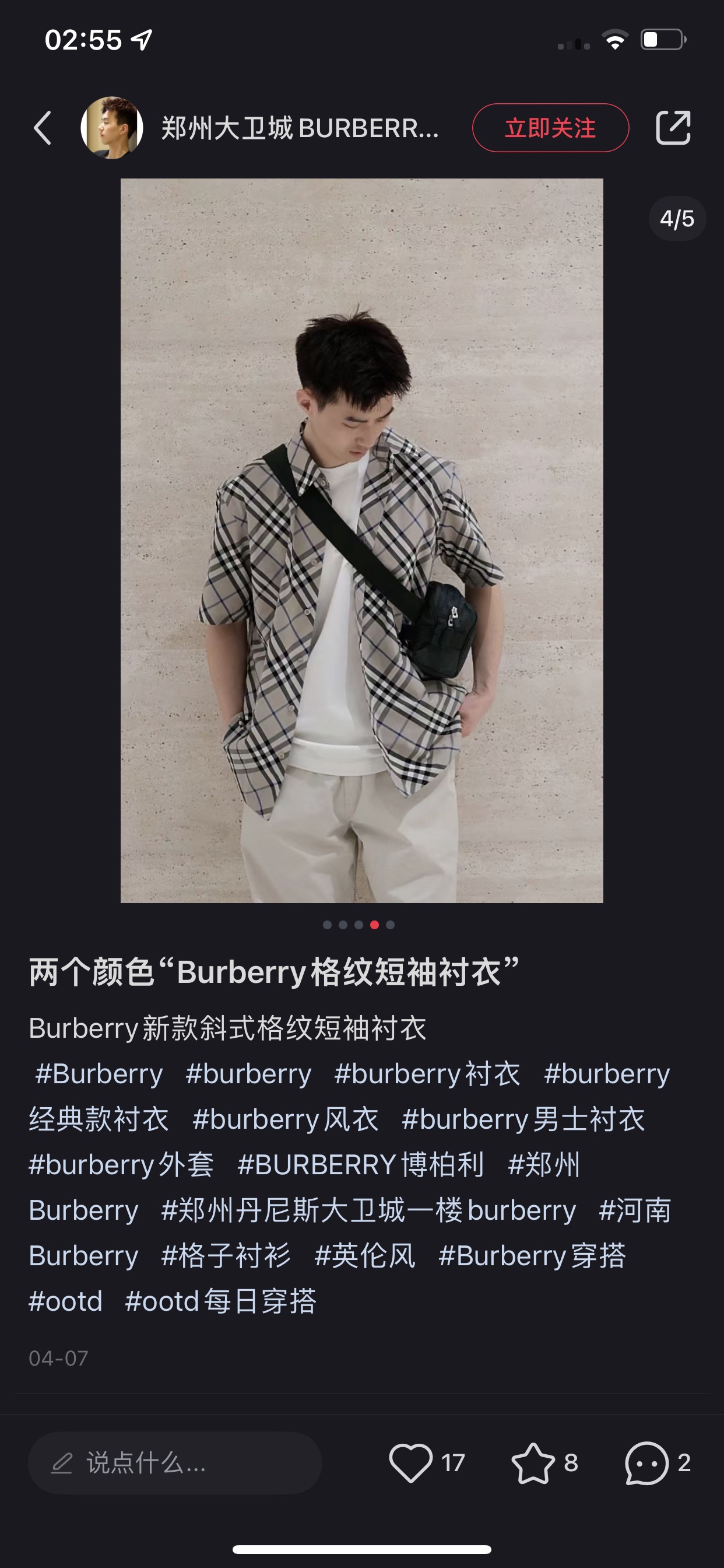Like the post with heart icon
724x1568 pixels.
[410, 1462]
